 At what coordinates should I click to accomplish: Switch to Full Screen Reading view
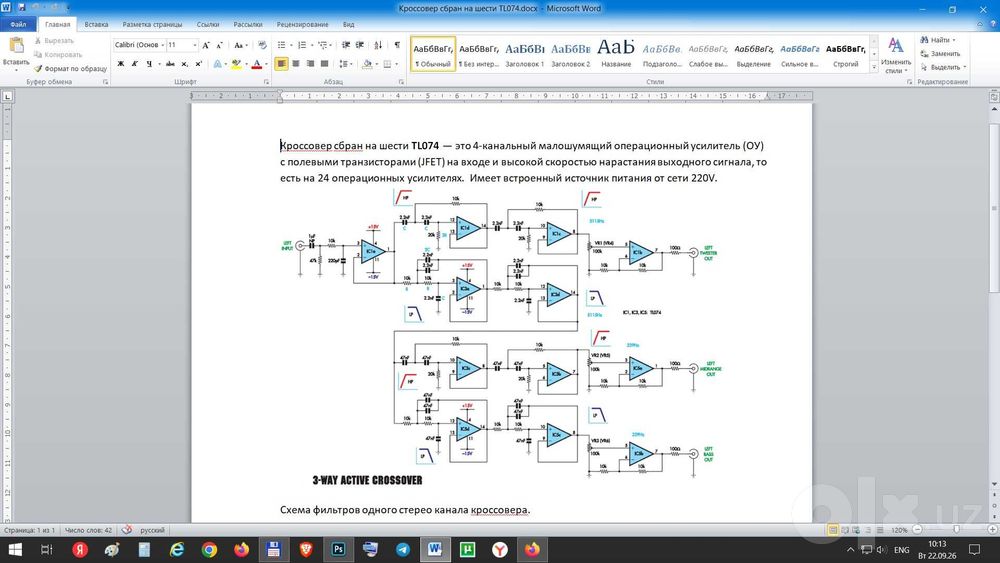pyautogui.click(x=844, y=530)
